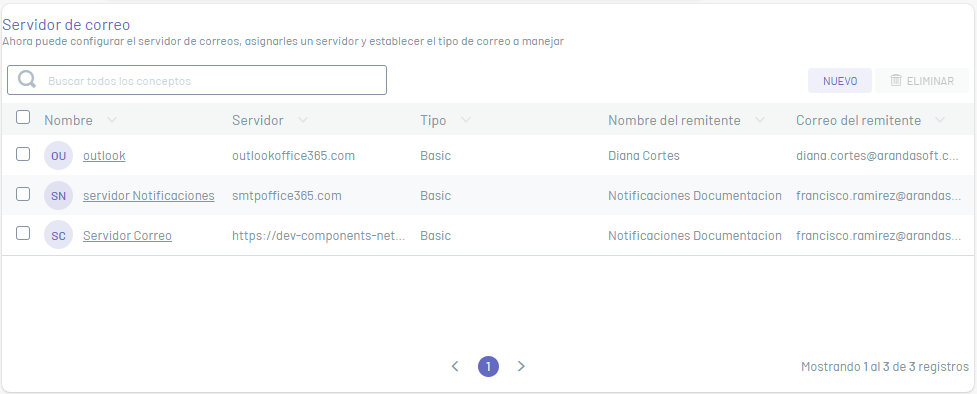Click the NUEVO button

click(840, 81)
